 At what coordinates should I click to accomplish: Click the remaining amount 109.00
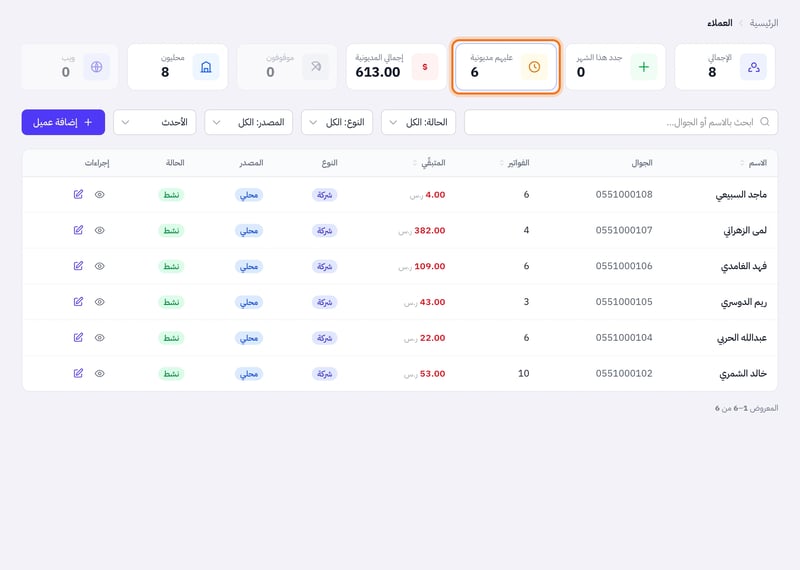click(x=430, y=266)
